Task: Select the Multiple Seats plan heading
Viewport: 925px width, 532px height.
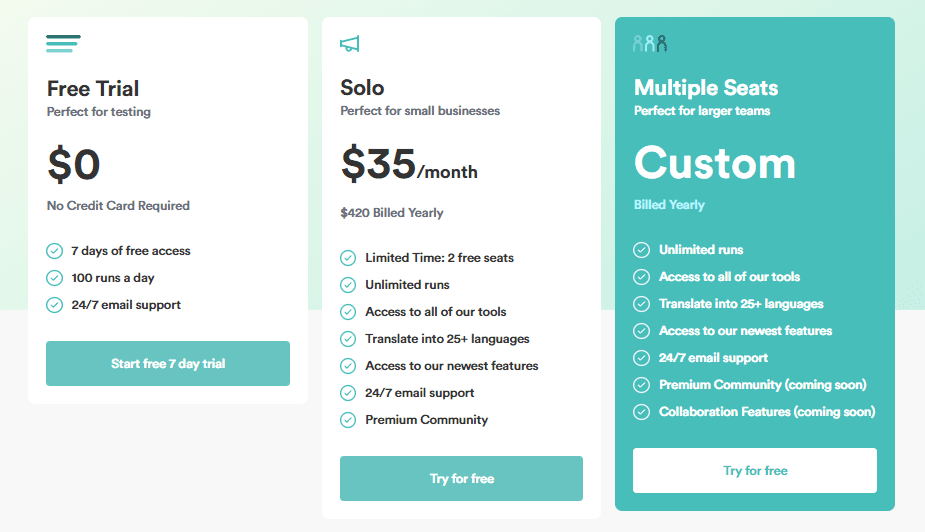Action: point(706,88)
